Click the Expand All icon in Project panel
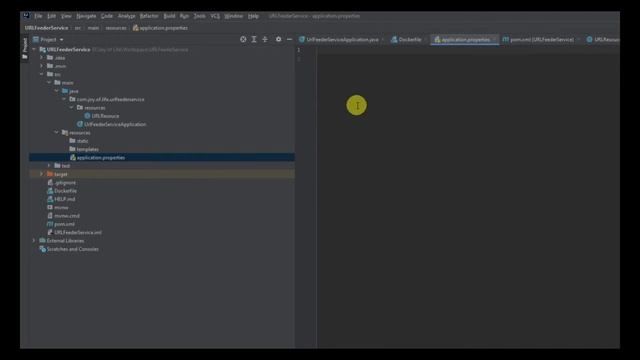640x360 pixels. click(254, 39)
